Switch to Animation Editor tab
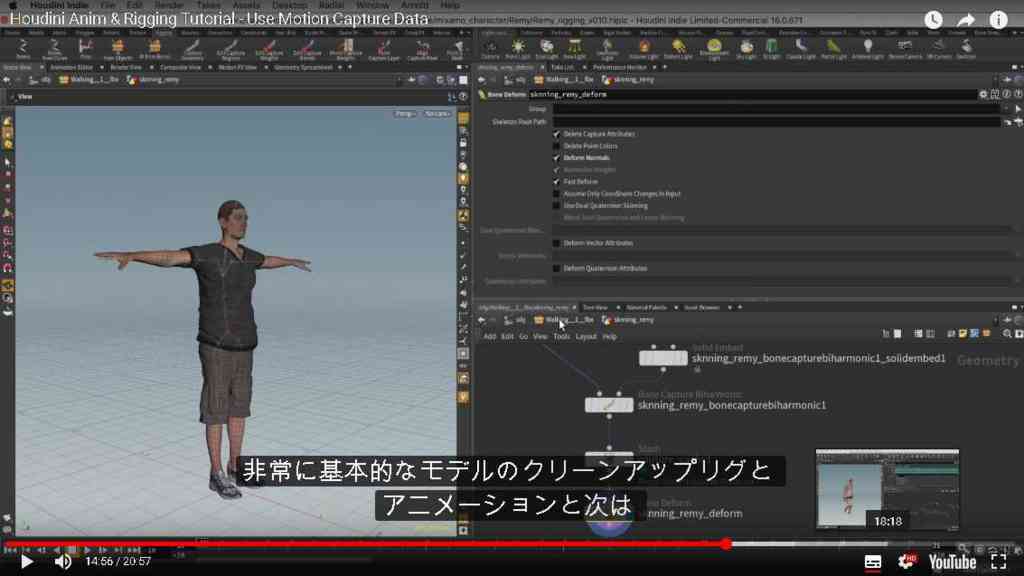The image size is (1024, 576). pyautogui.click(x=72, y=67)
